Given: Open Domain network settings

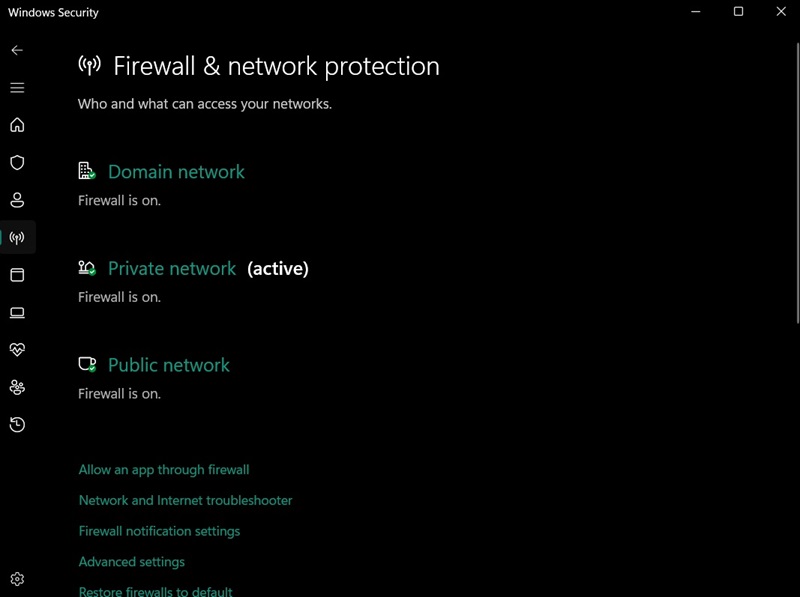Looking at the screenshot, I should pyautogui.click(x=176, y=172).
